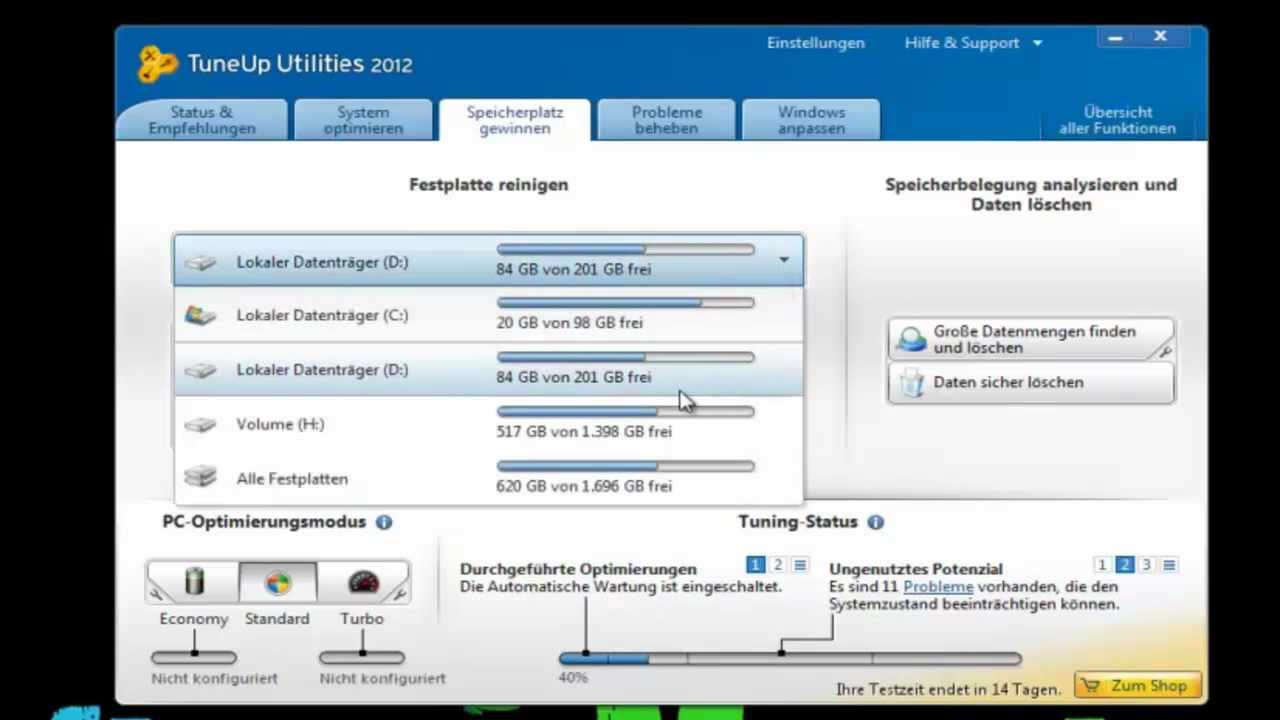1280x720 pixels.
Task: Show page 3 of Ungenutztes Potenzial
Action: pos(1147,565)
